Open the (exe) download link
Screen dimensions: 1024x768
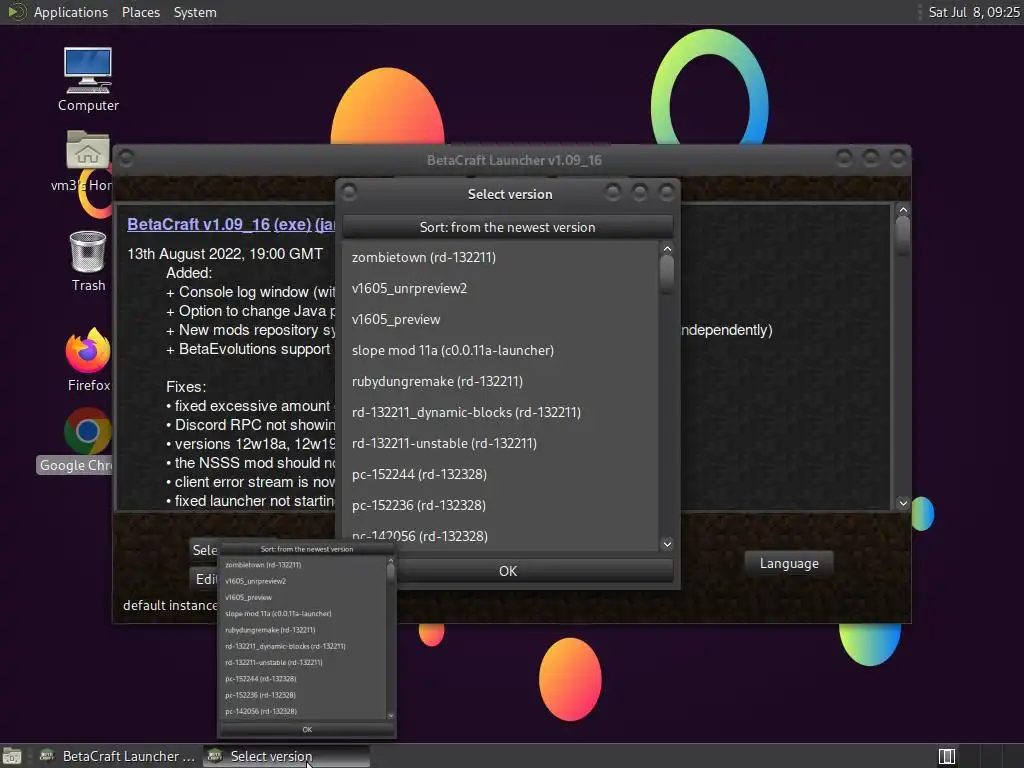tap(292, 224)
